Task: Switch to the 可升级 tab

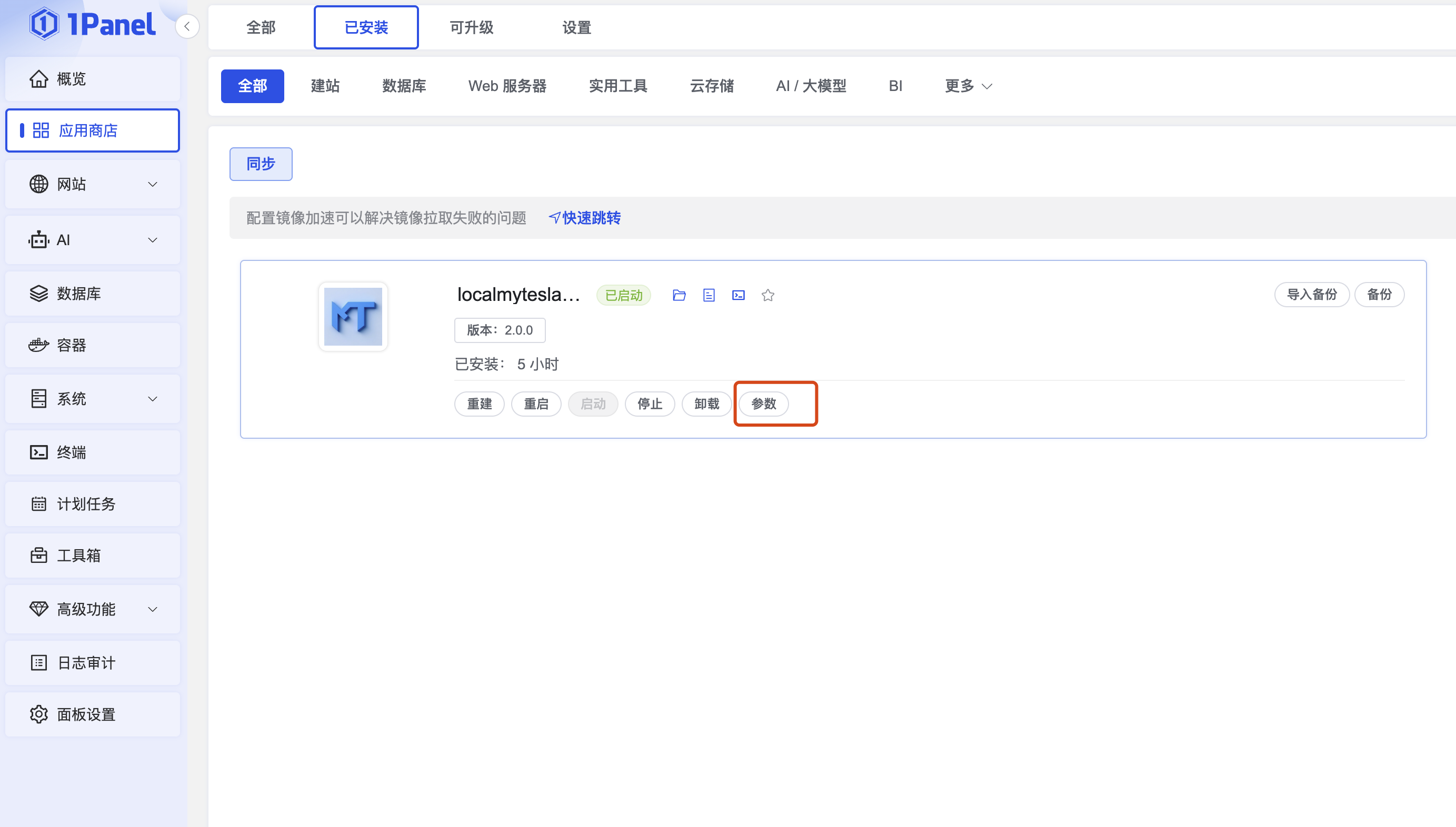Action: (471, 27)
